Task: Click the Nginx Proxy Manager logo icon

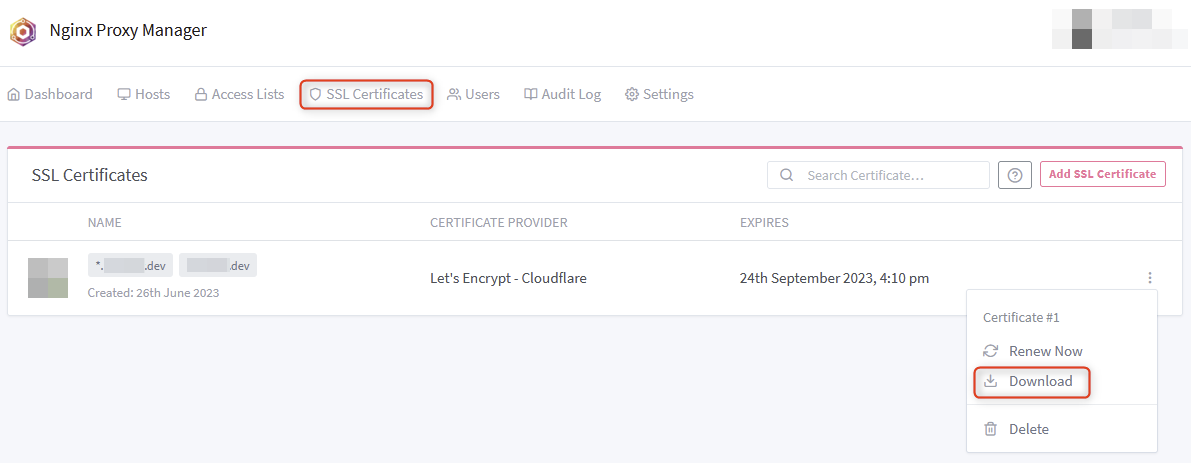Action: tap(23, 31)
